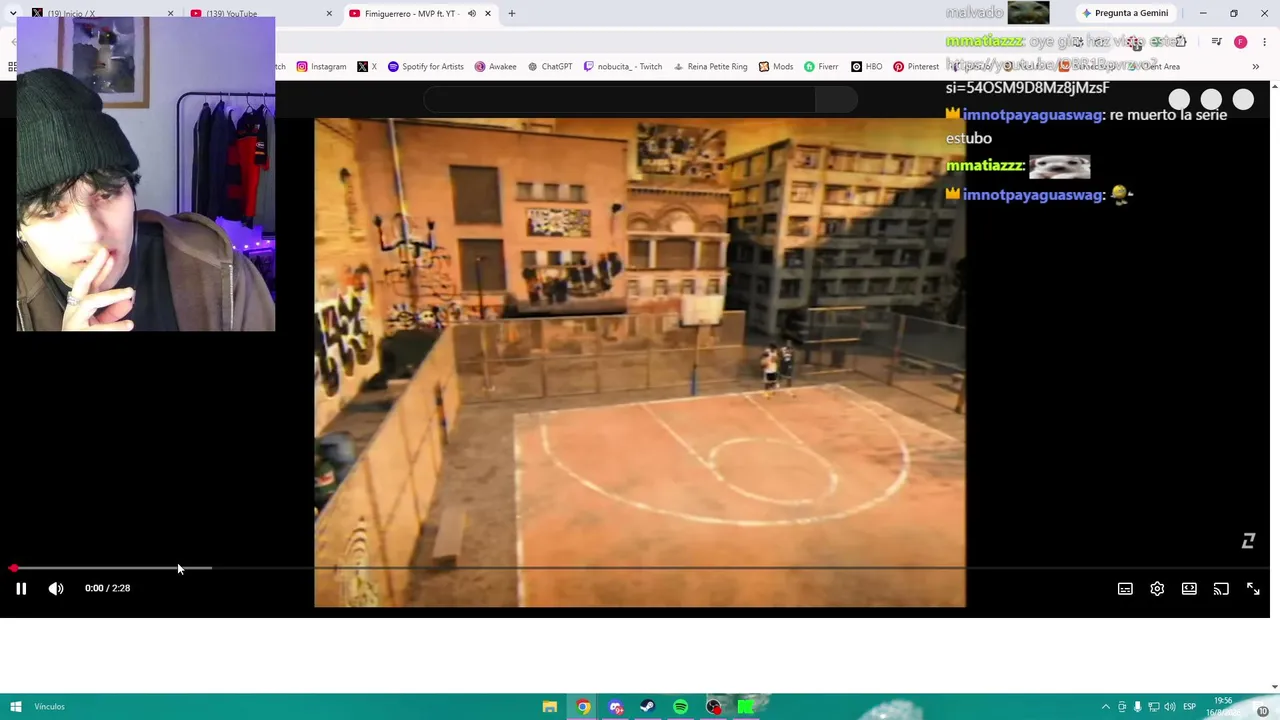
Task: Click the webcam overlay of the streamer
Action: pos(146,174)
